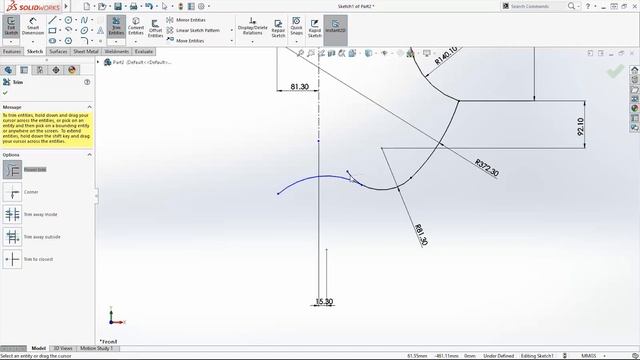Select the Line sketch tool

pyautogui.click(x=52, y=20)
